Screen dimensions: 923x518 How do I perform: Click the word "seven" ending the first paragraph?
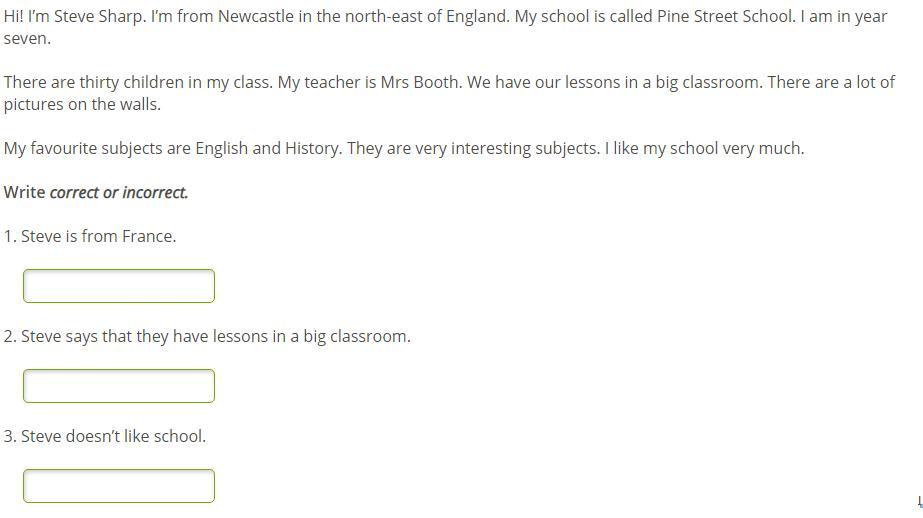click(x=26, y=38)
